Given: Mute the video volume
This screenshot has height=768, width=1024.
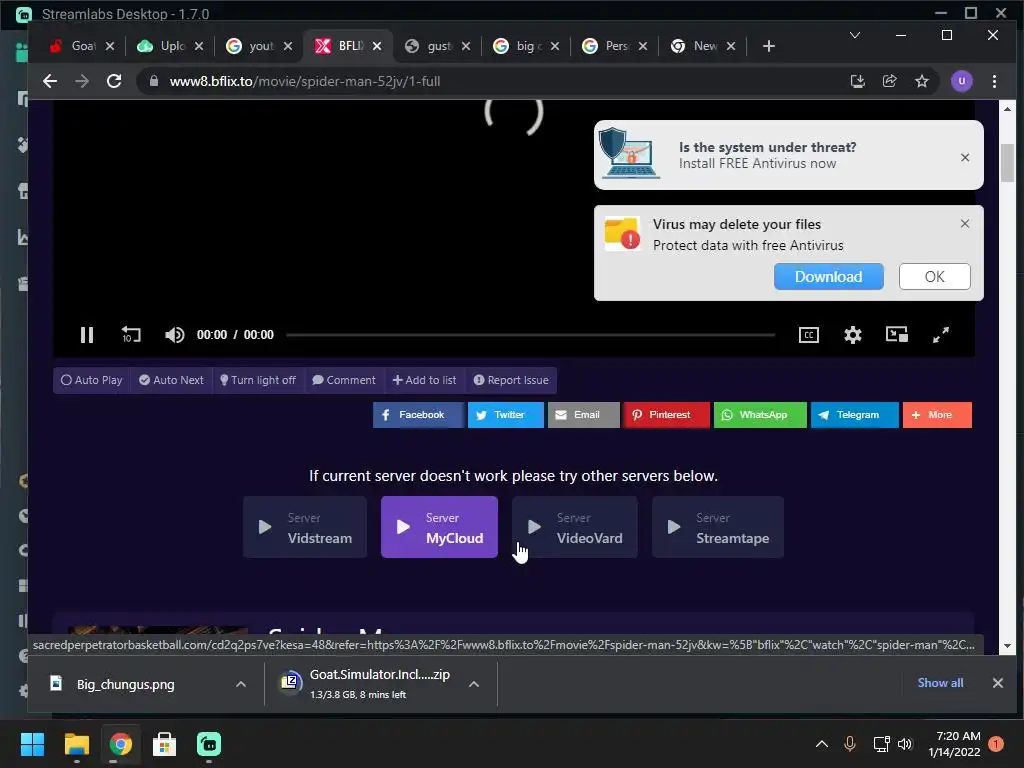Looking at the screenshot, I should (174, 335).
